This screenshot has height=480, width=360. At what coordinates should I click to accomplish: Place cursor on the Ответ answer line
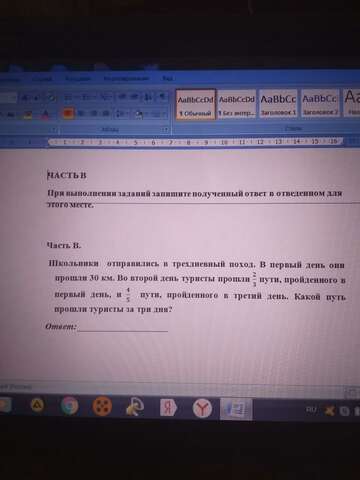[x=122, y=328]
